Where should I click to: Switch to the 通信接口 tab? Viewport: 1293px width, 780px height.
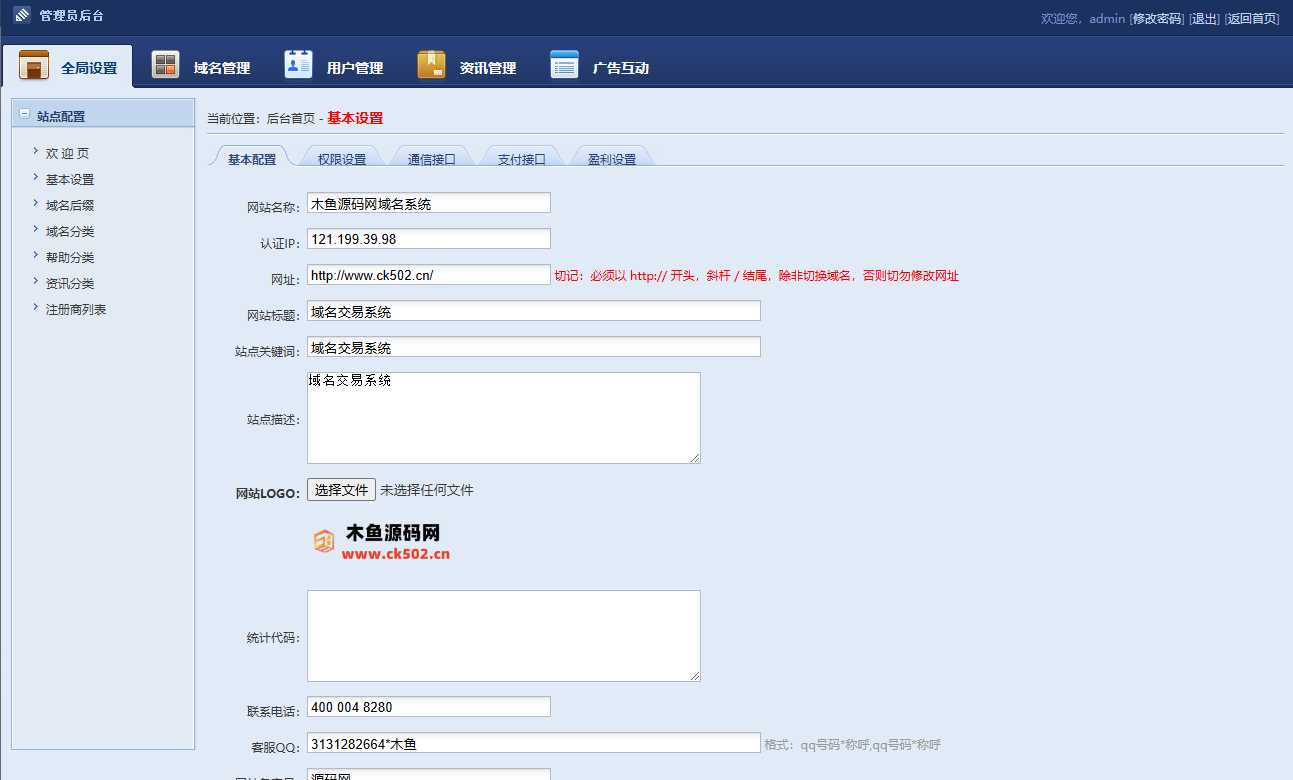tap(432, 158)
